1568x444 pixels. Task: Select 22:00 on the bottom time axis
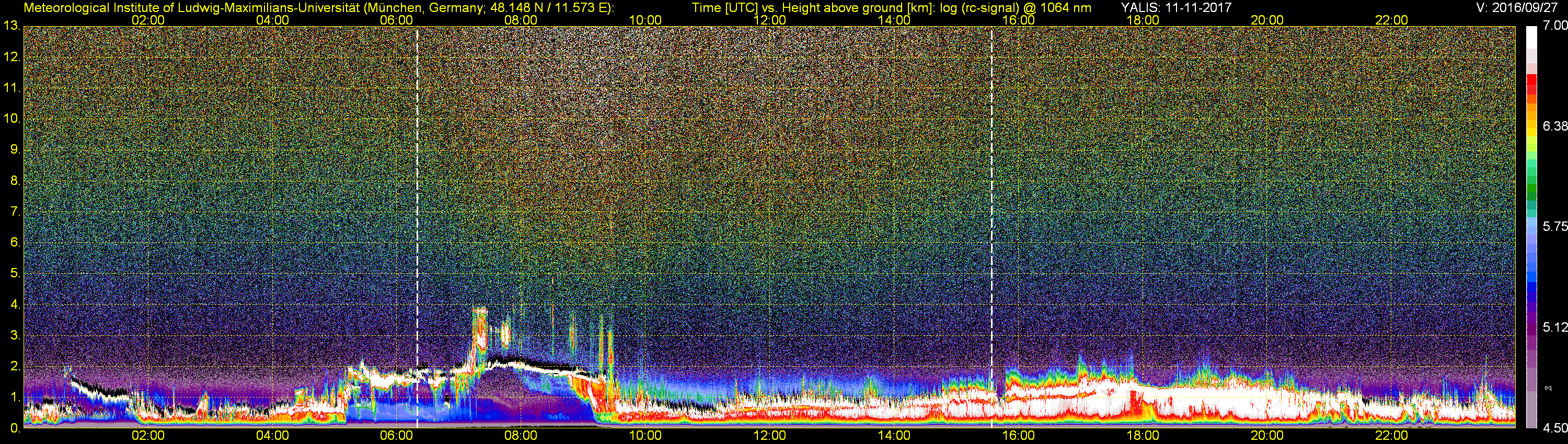coord(1391,436)
